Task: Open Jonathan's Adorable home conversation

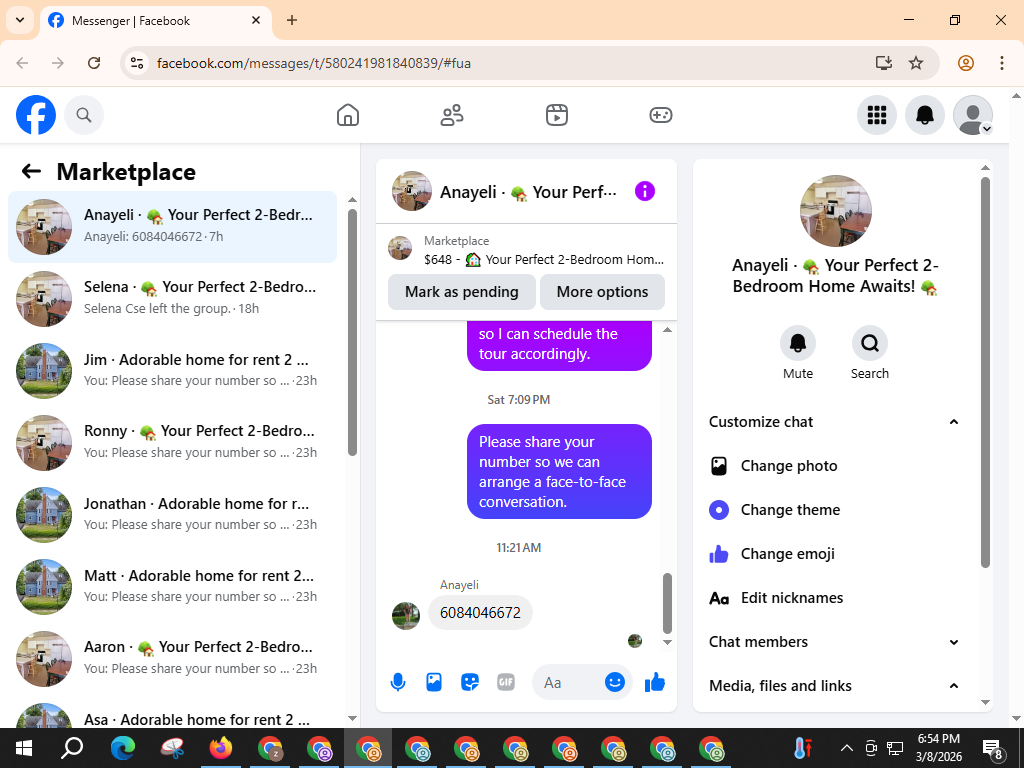Action: [x=172, y=515]
